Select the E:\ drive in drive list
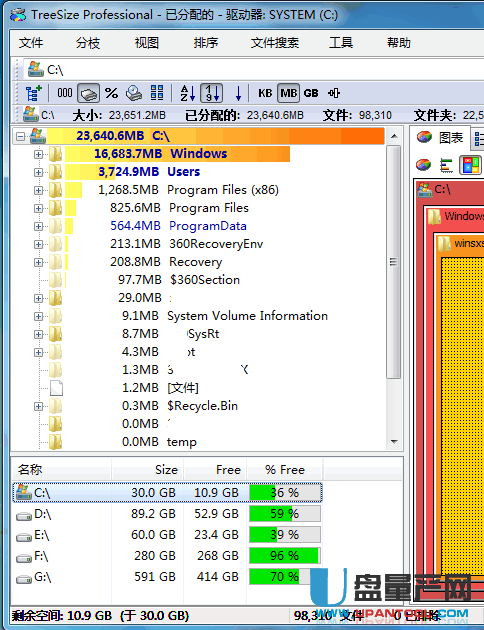484x630 pixels. click(168, 535)
